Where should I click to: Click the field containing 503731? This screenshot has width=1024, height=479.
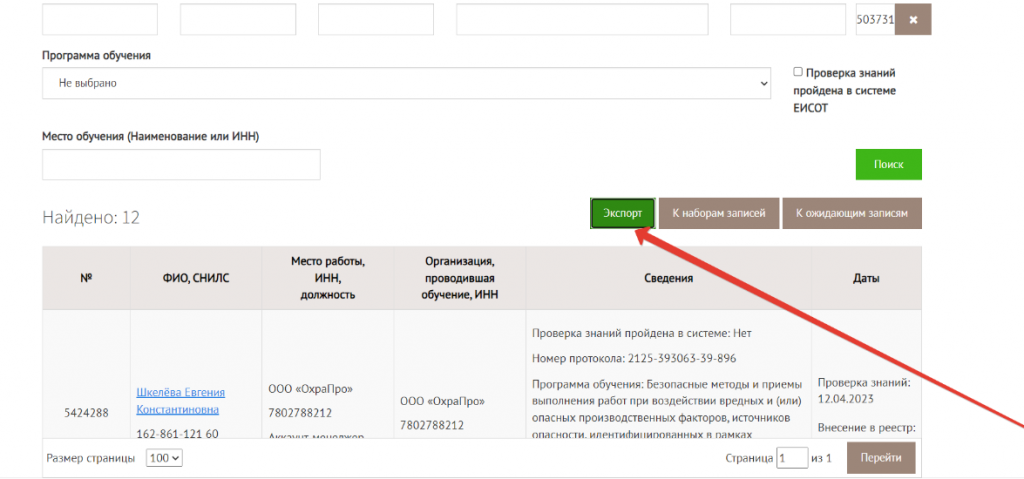click(875, 20)
